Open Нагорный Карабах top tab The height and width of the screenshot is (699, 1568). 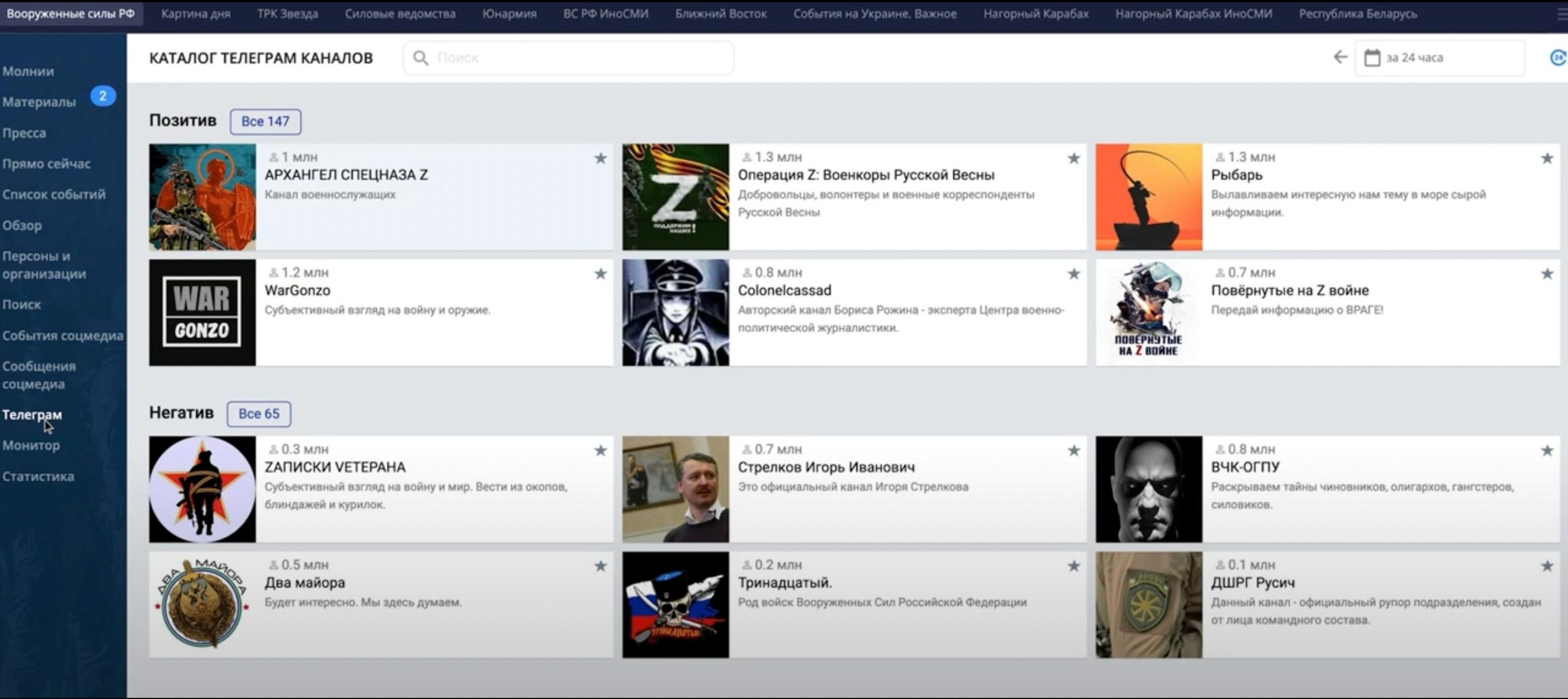(x=1036, y=13)
